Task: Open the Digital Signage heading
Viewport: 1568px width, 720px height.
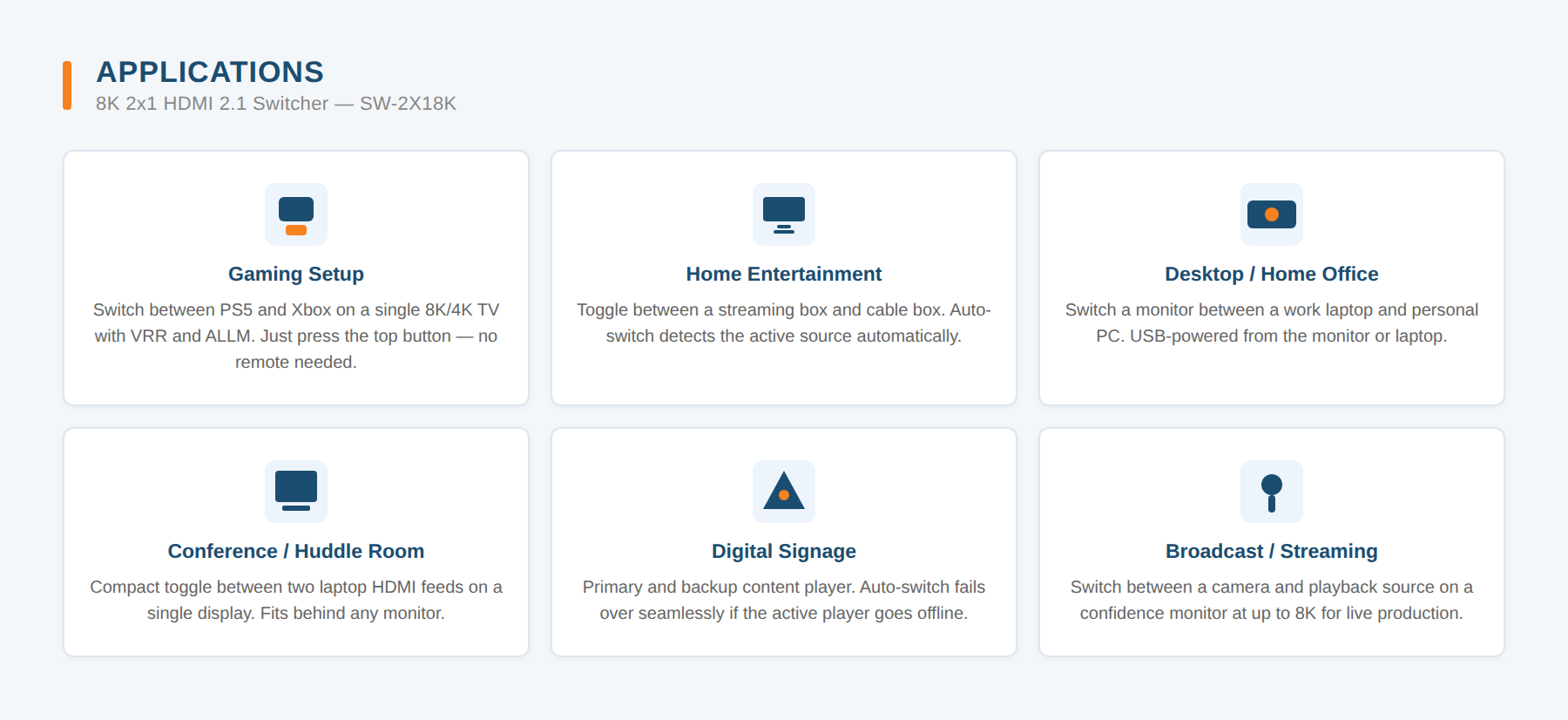Action: 784,551
